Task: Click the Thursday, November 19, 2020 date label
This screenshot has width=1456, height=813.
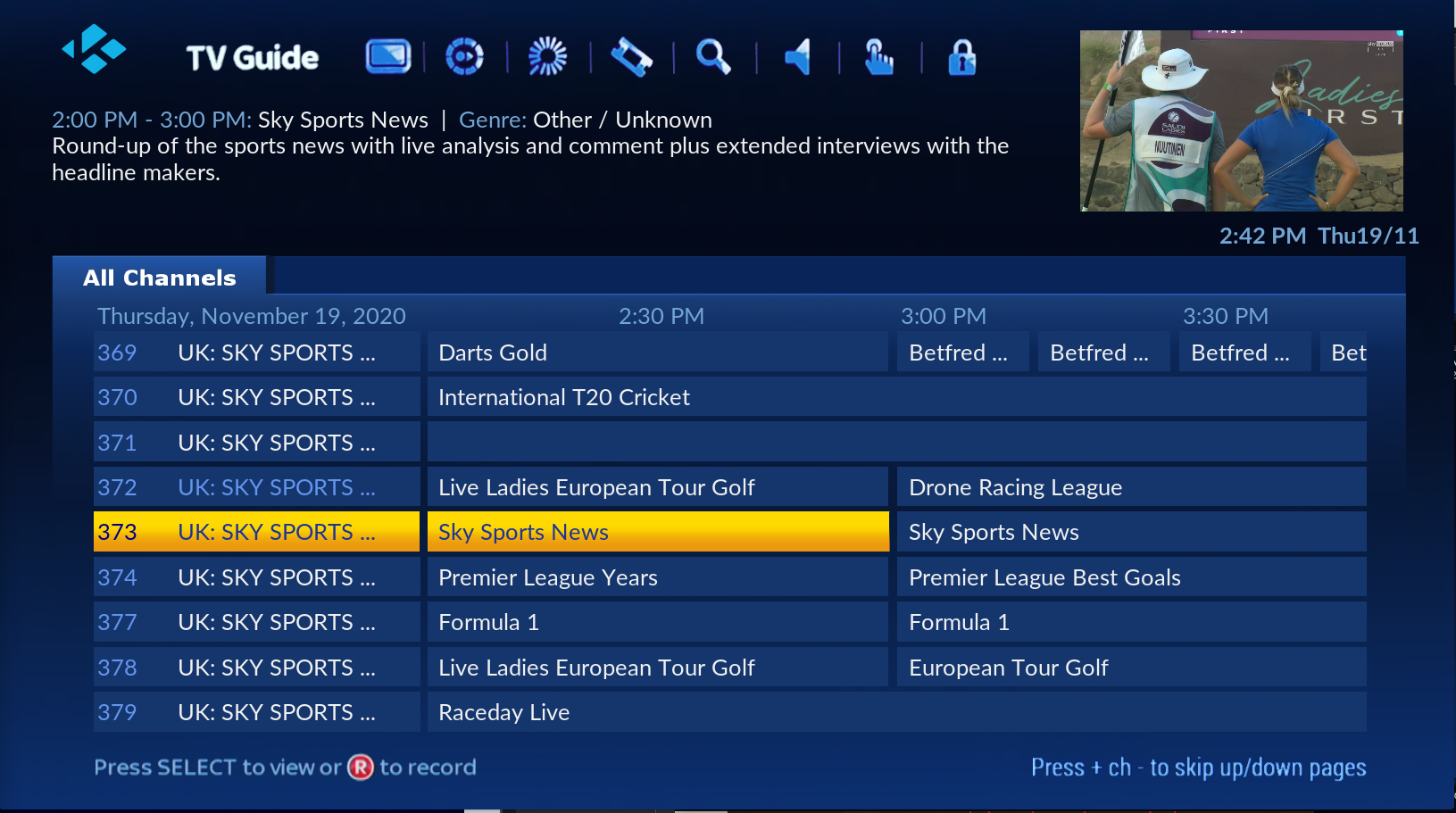Action: point(252,317)
